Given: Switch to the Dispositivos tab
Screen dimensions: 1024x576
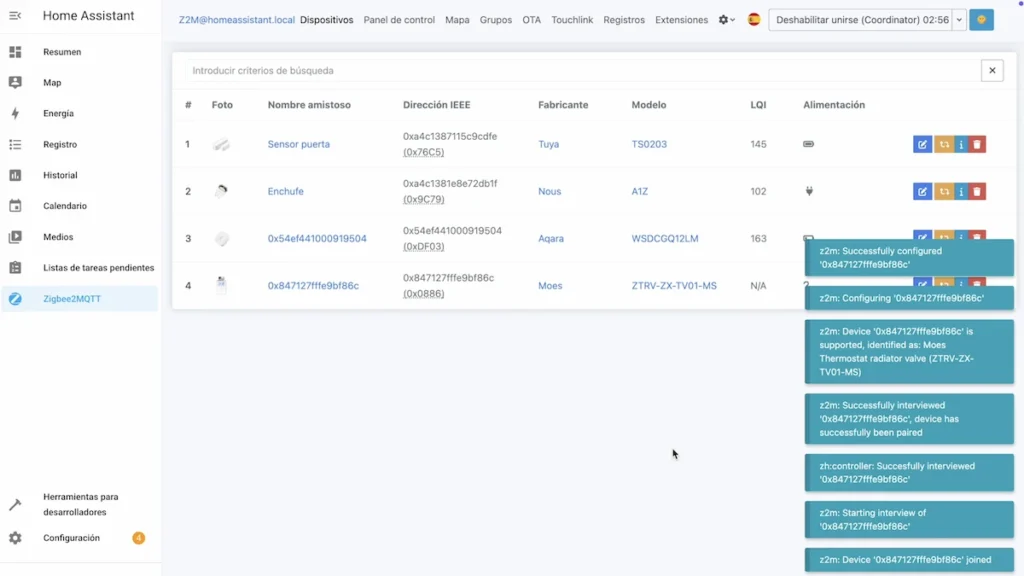Looking at the screenshot, I should (x=327, y=20).
